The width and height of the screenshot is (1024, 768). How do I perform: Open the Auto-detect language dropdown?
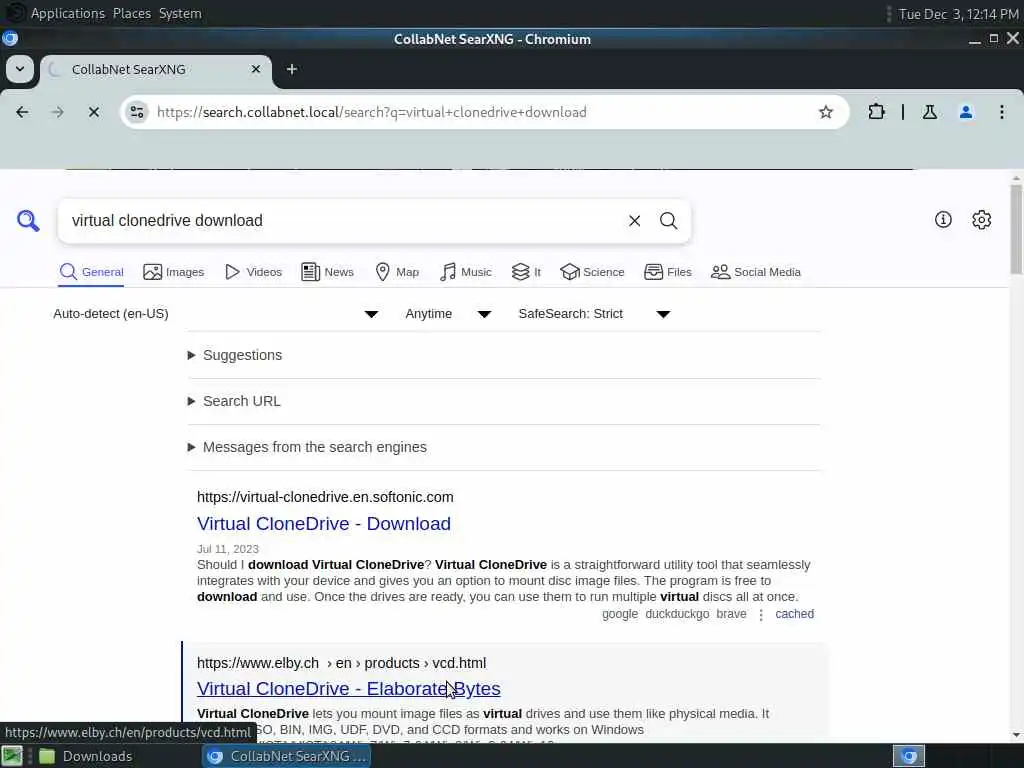coord(216,314)
